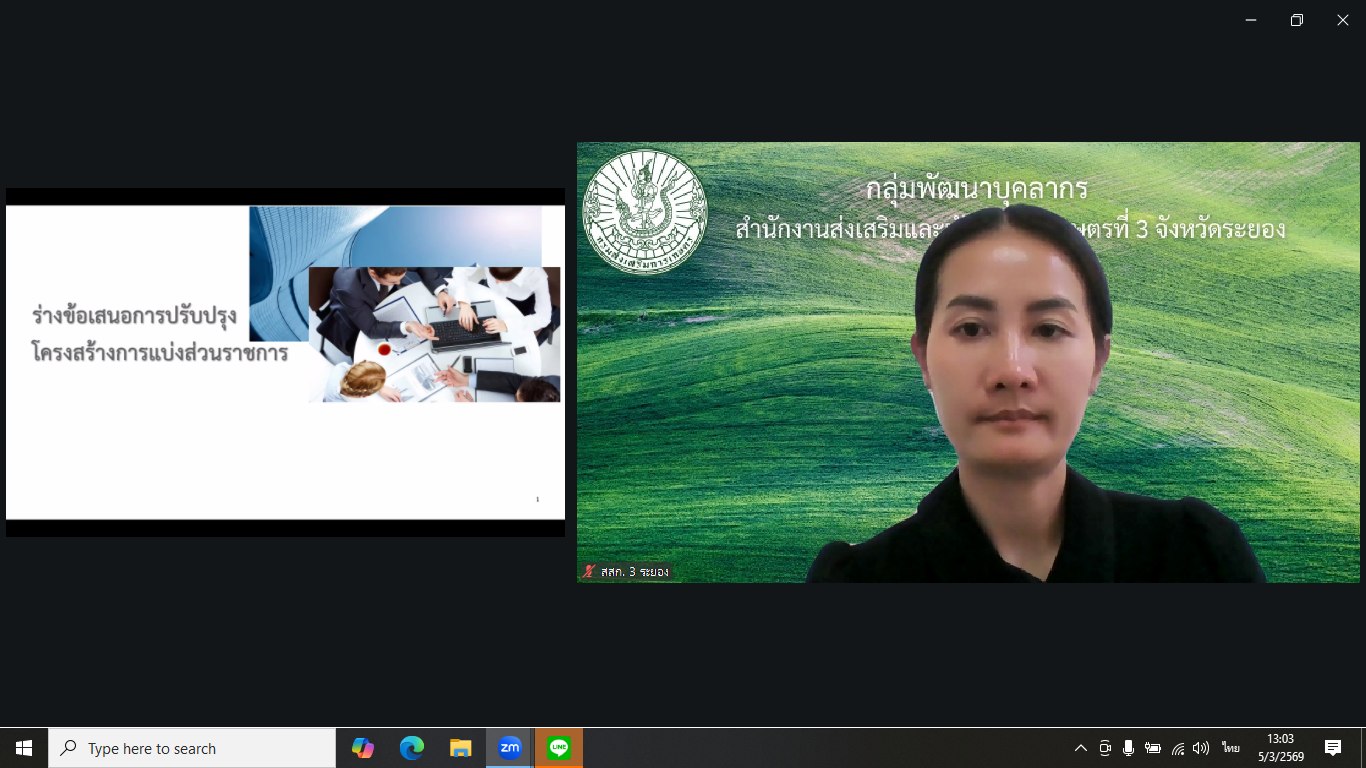Open the Windows notification action center

1333,748
